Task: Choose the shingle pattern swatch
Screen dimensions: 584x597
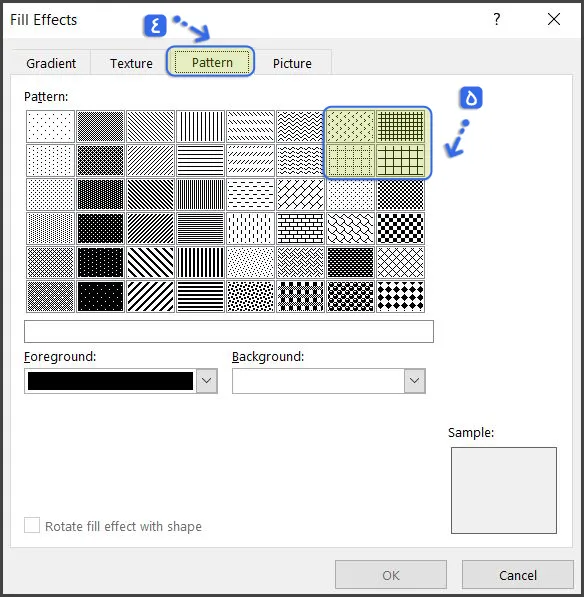Action: [x=350, y=228]
